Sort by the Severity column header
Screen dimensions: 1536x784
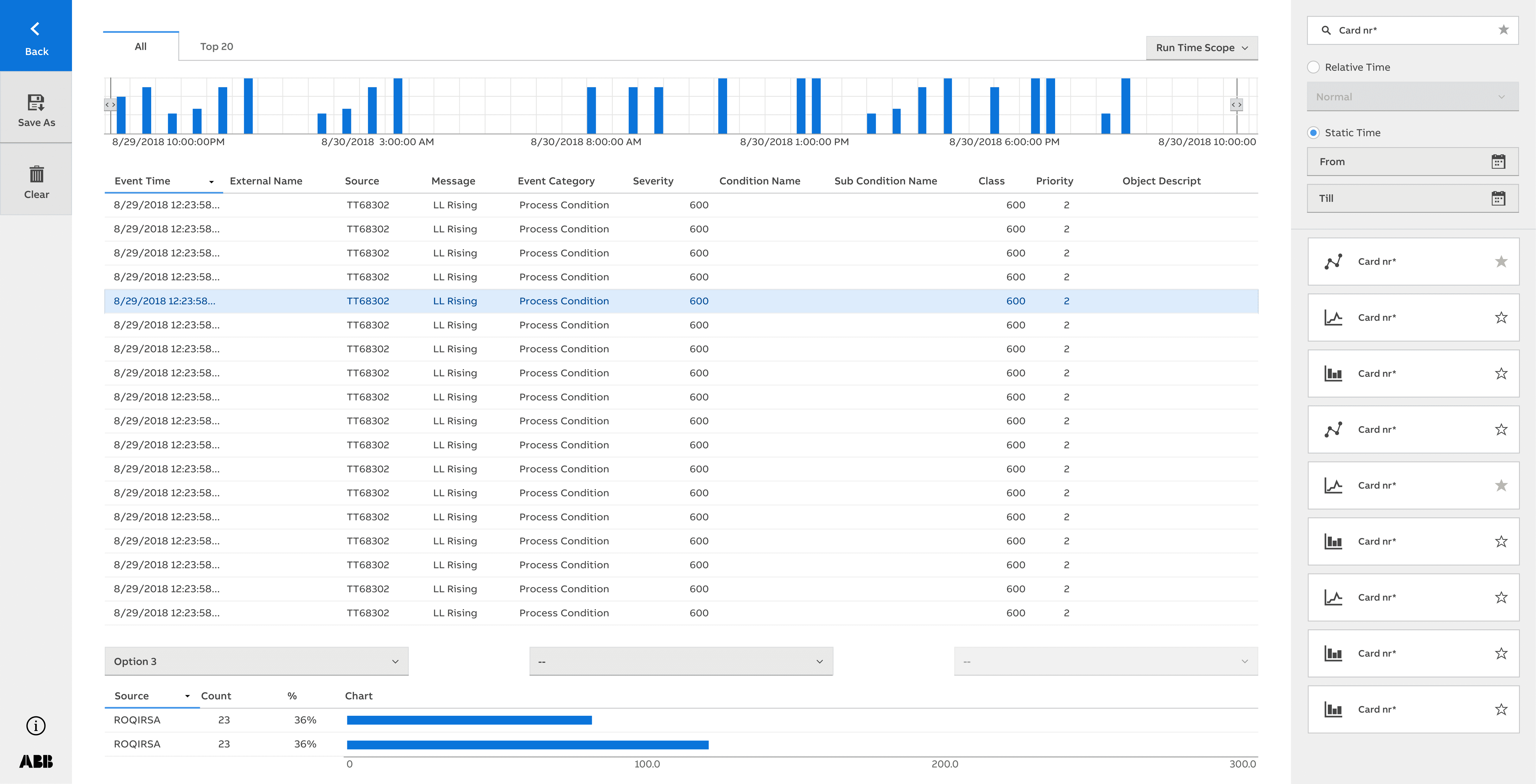click(653, 181)
